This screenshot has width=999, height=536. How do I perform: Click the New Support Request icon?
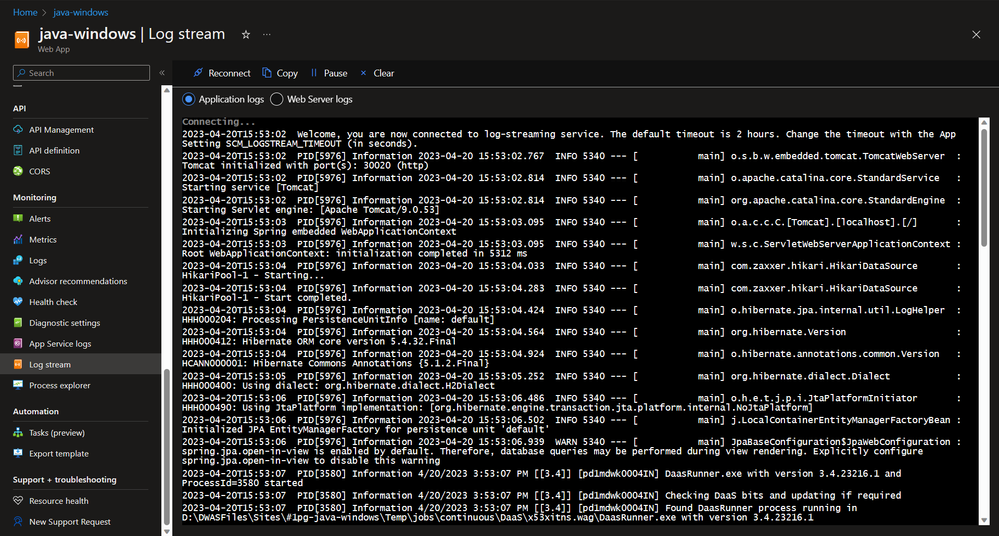18,521
